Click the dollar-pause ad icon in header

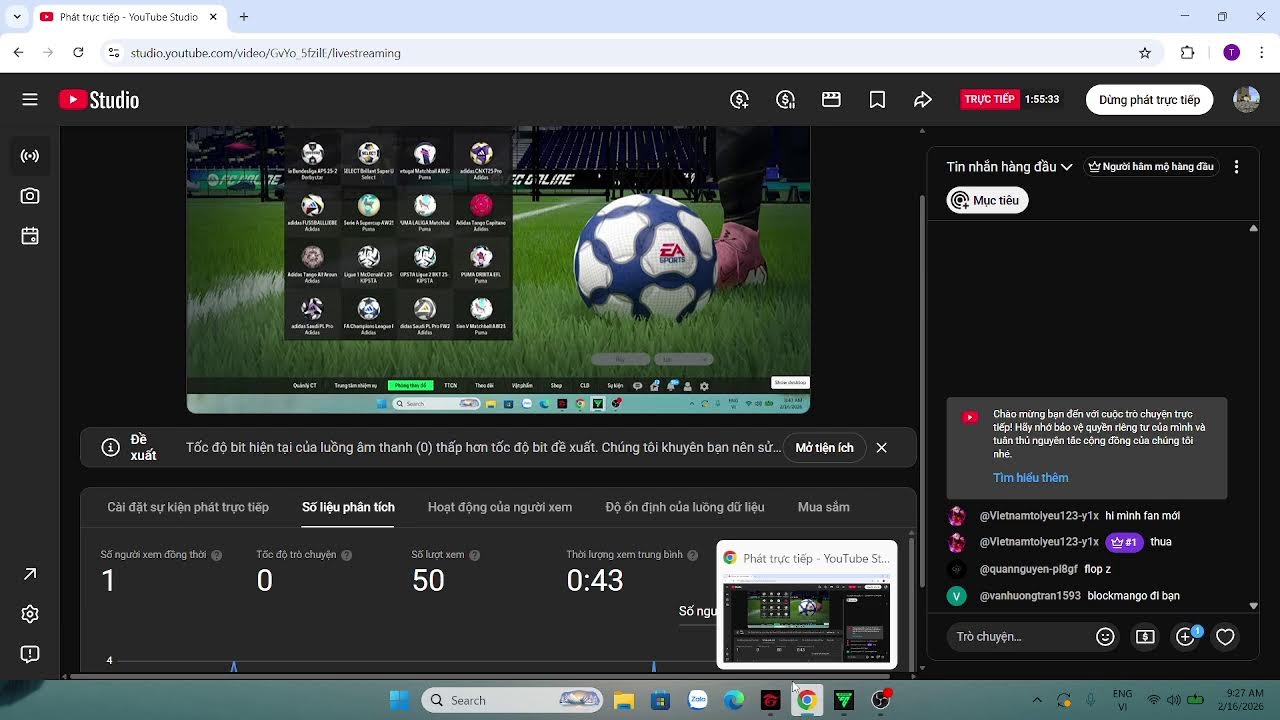(786, 99)
